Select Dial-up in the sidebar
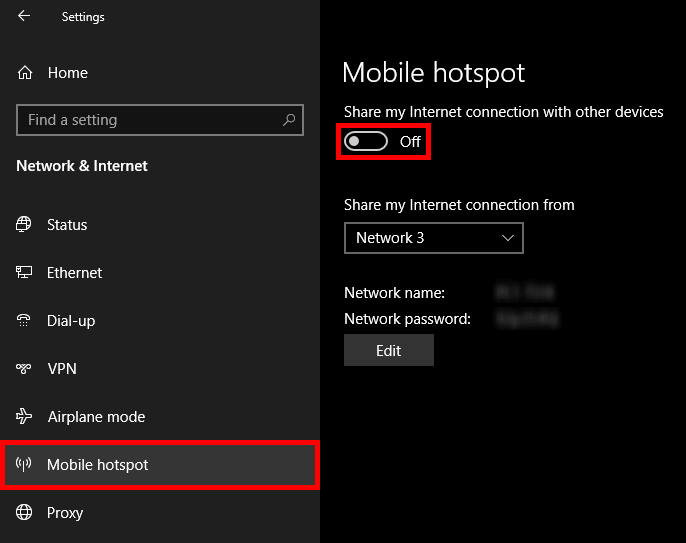Viewport: 686px width, 543px height. click(x=160, y=321)
